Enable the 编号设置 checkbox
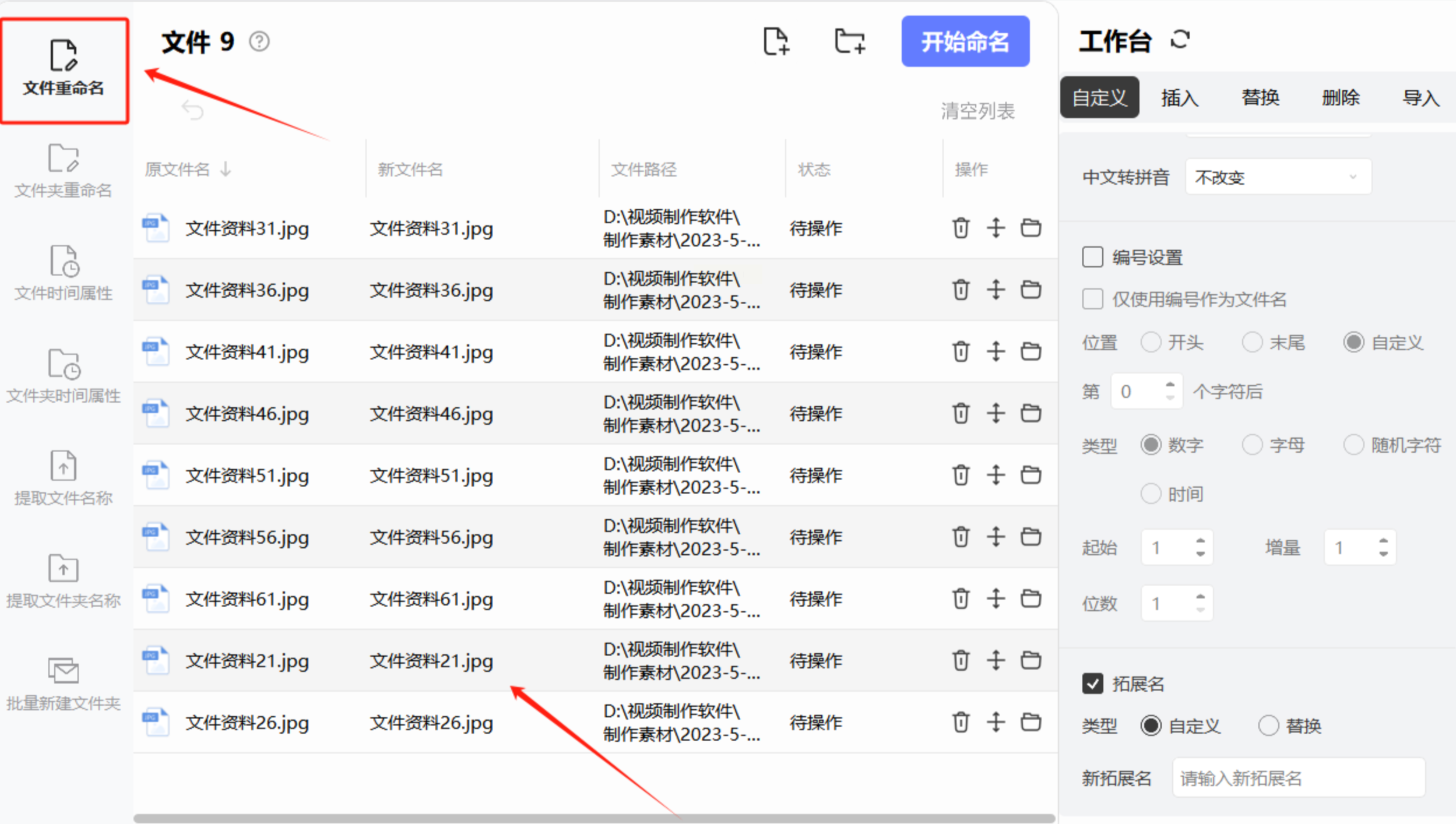 [1092, 257]
